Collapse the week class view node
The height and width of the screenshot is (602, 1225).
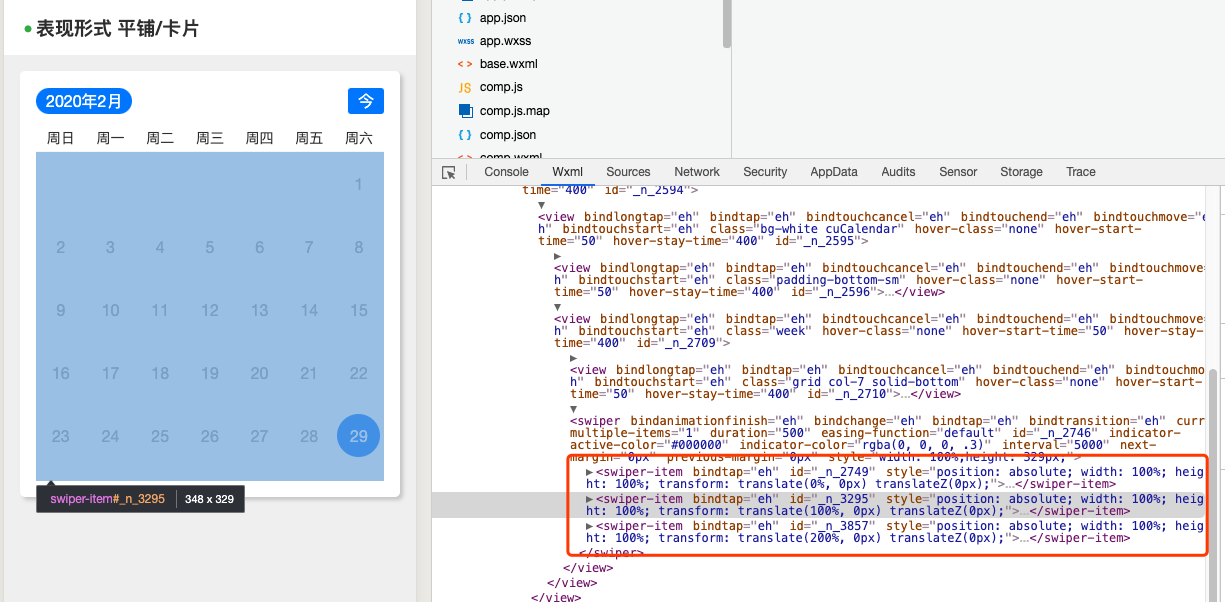pos(558,307)
